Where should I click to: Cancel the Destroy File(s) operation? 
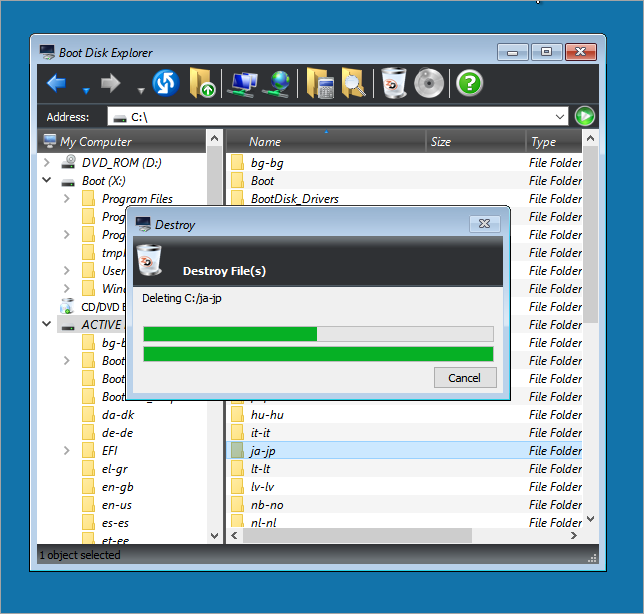[465, 378]
